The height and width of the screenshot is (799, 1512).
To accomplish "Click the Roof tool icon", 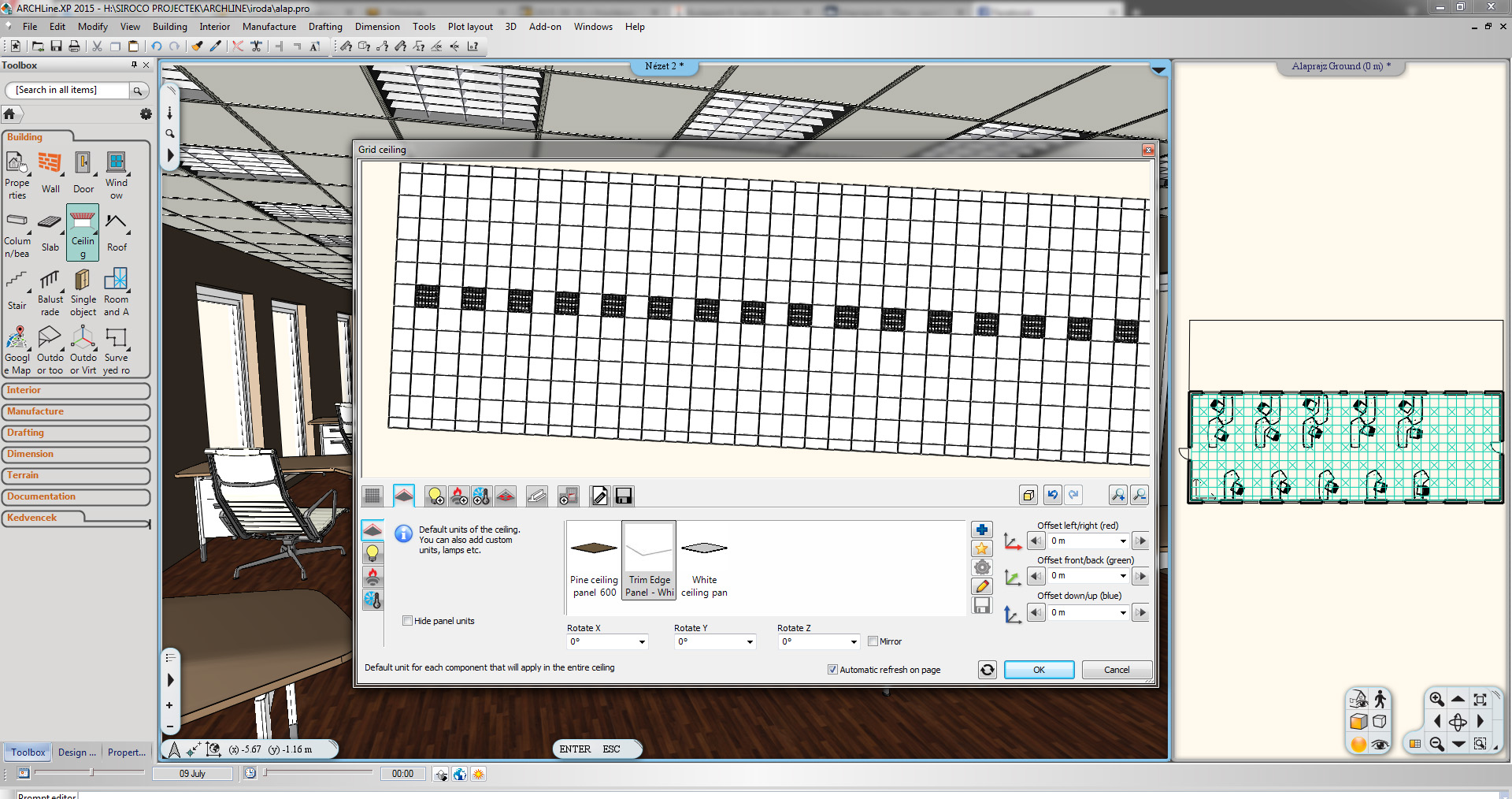I will click(116, 232).
